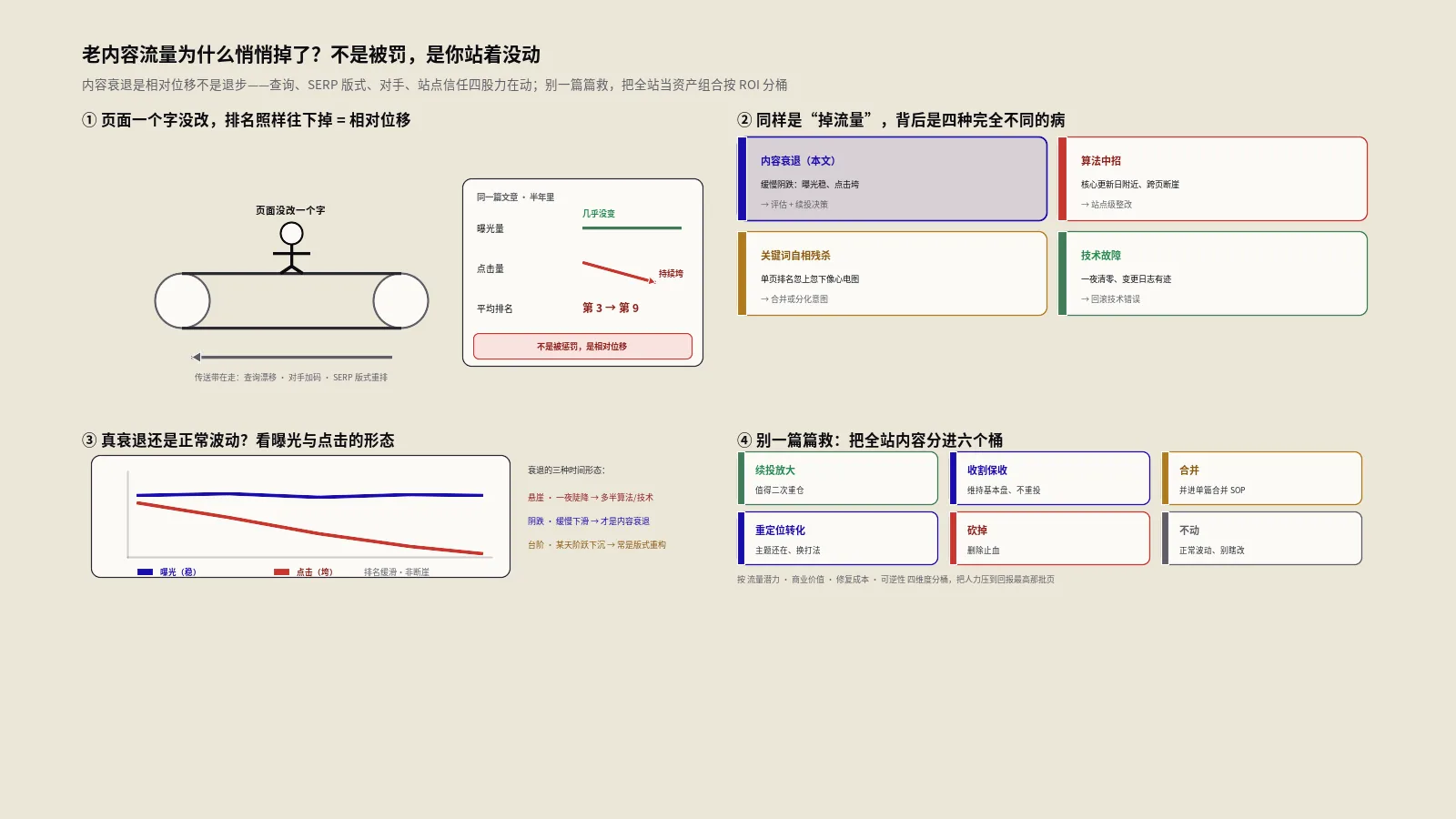Select the 关键词自相残杀 card
The height and width of the screenshot is (819, 1456).
tap(892, 274)
